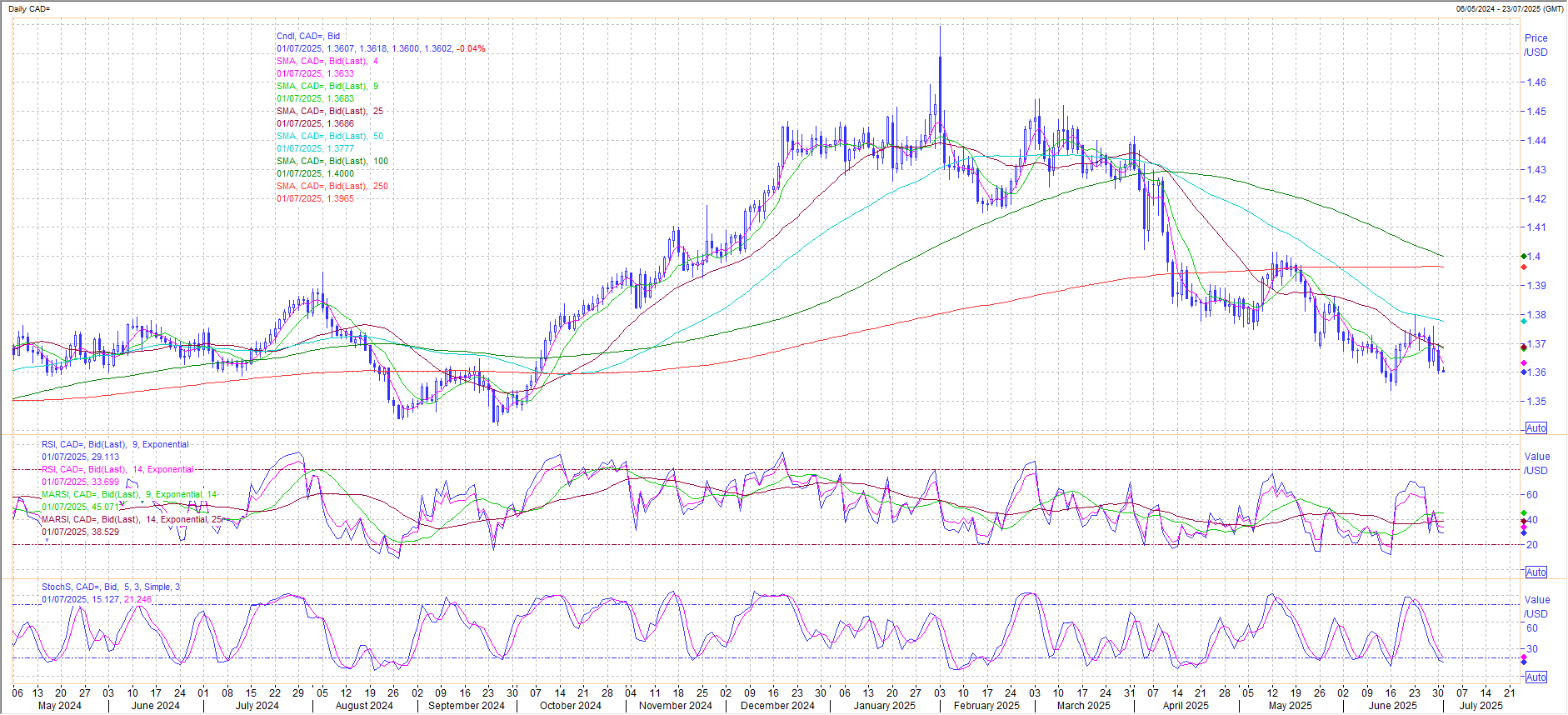Click the StochS values '15.127, 21.246'
Image resolution: width=1568 pixels, height=715 pixels.
click(x=121, y=599)
